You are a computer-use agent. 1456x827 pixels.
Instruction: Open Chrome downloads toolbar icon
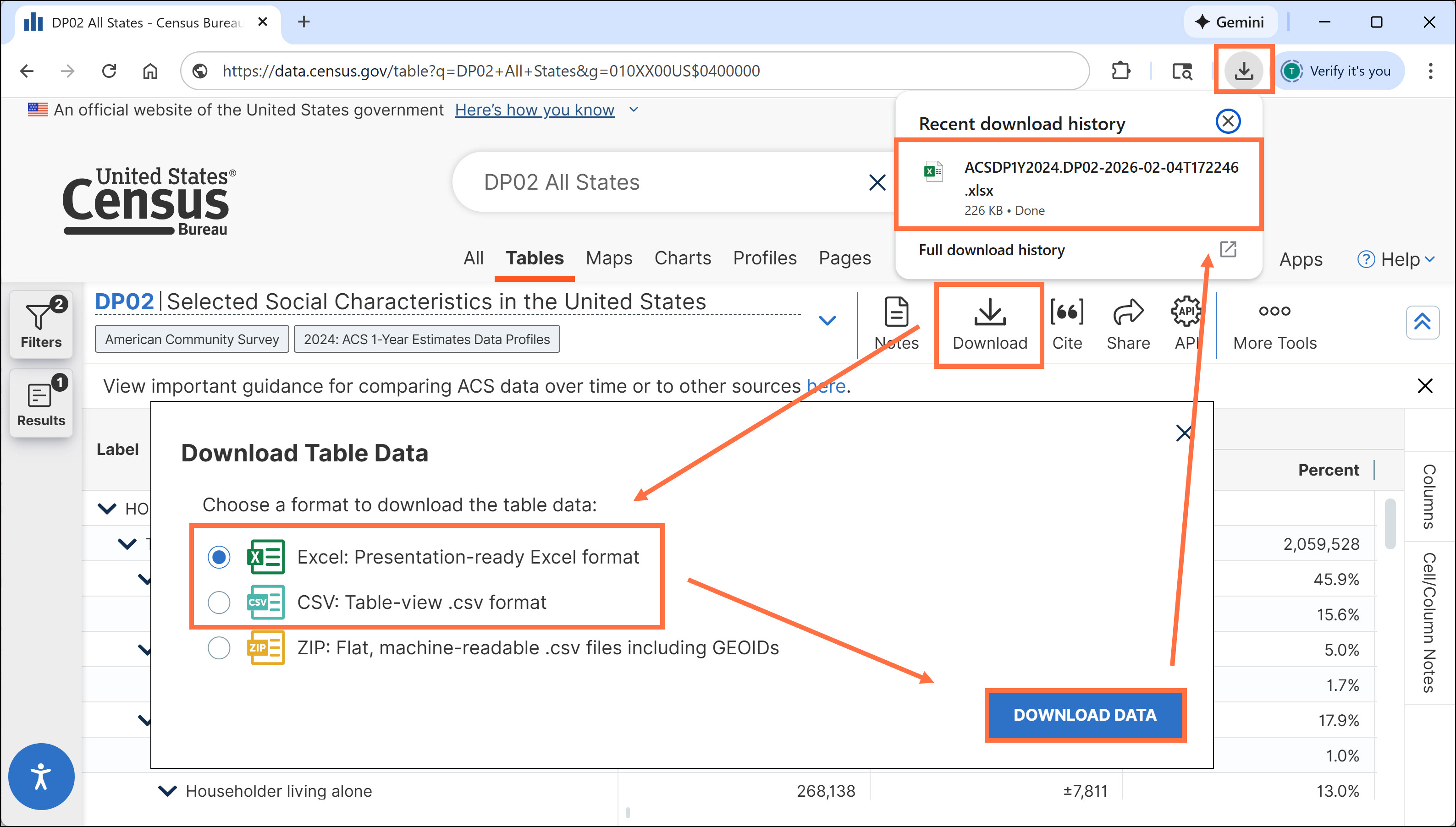[1243, 71]
